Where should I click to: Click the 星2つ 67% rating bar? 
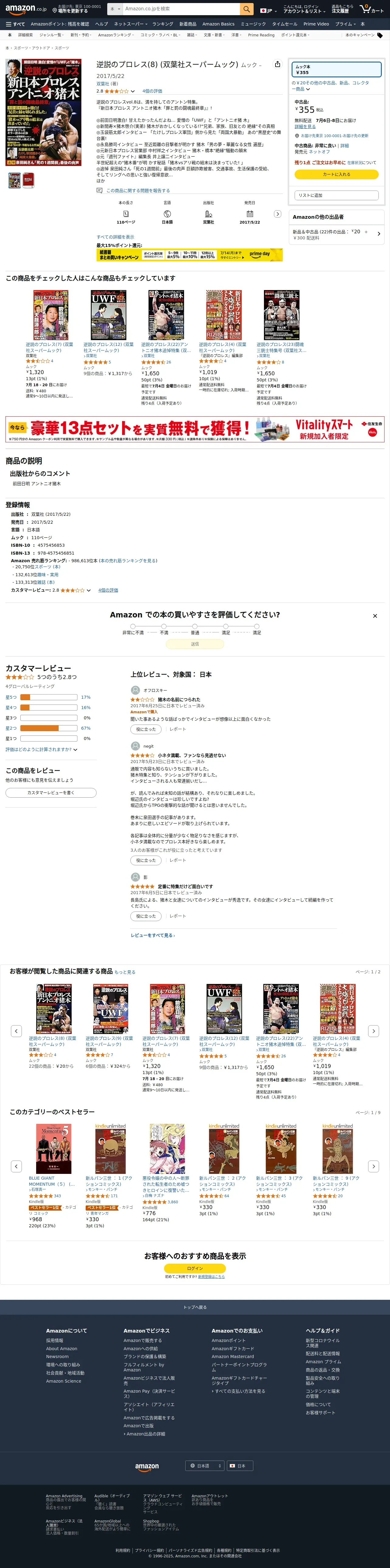pos(48,728)
